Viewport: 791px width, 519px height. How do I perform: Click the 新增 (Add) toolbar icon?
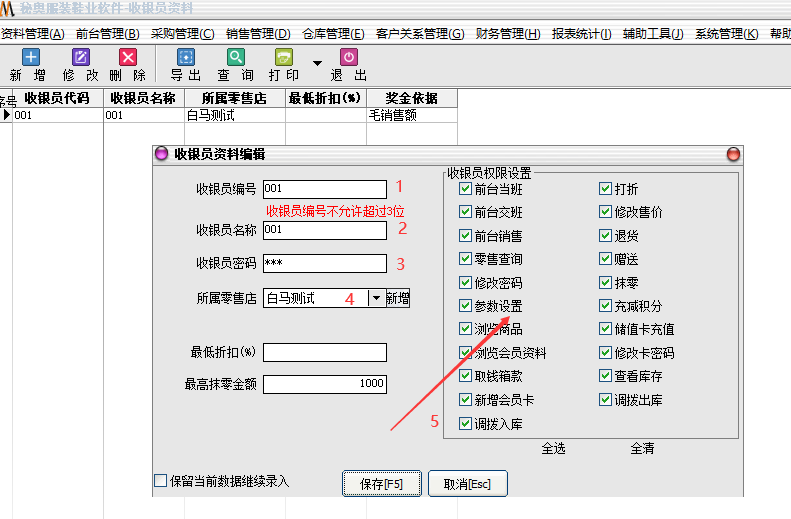coord(30,58)
